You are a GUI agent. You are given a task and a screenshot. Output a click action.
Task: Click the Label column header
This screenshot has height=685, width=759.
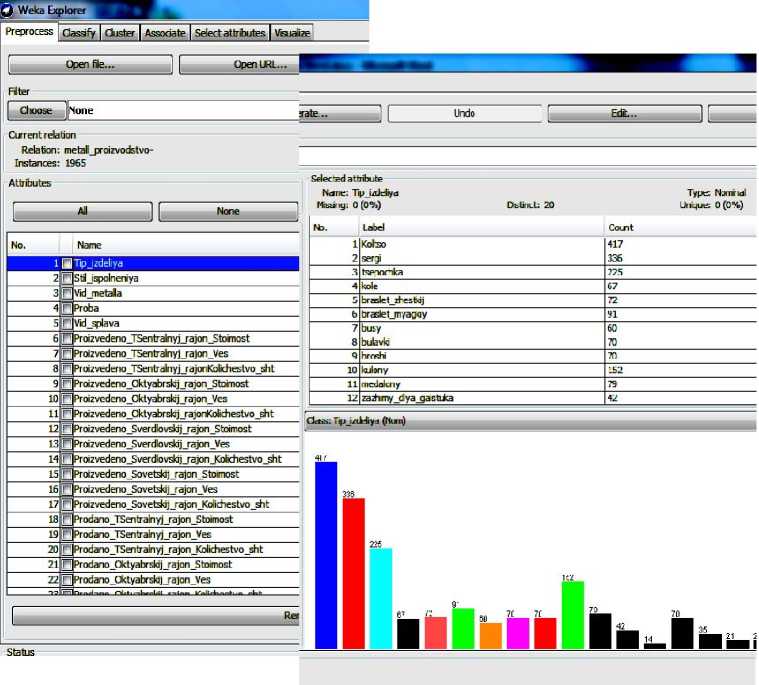(482, 228)
